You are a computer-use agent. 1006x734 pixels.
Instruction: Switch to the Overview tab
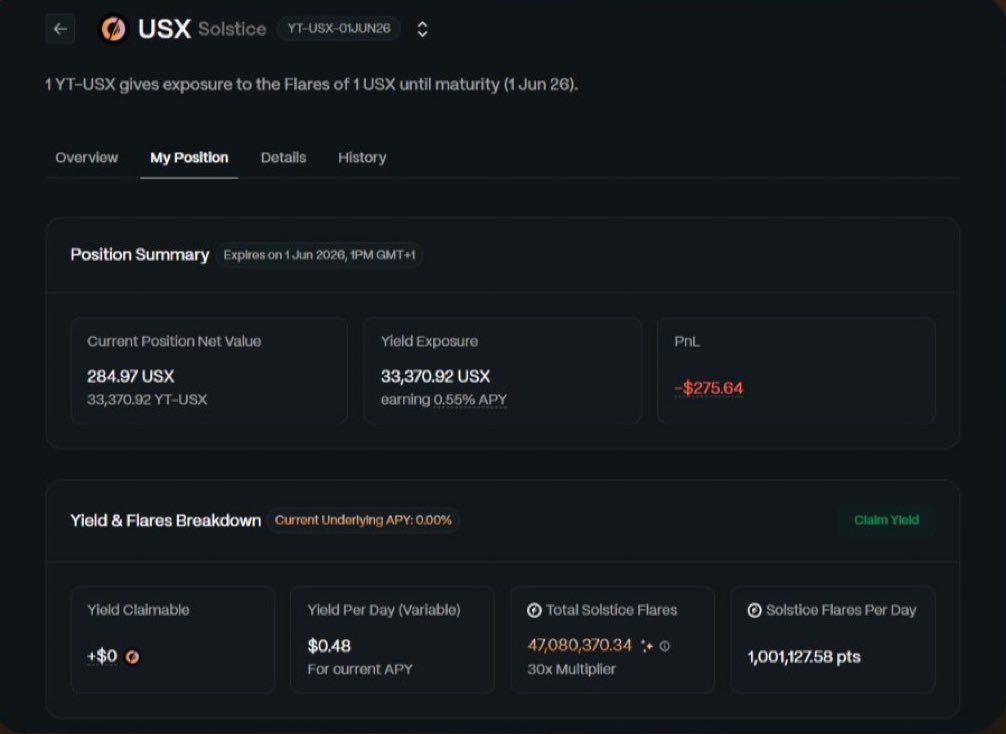click(x=87, y=157)
